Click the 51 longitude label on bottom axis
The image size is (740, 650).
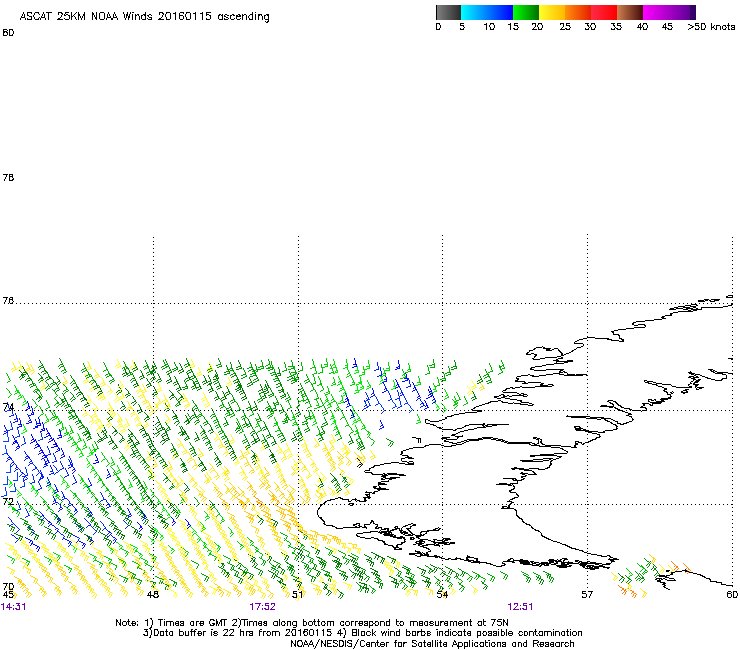pos(297,595)
